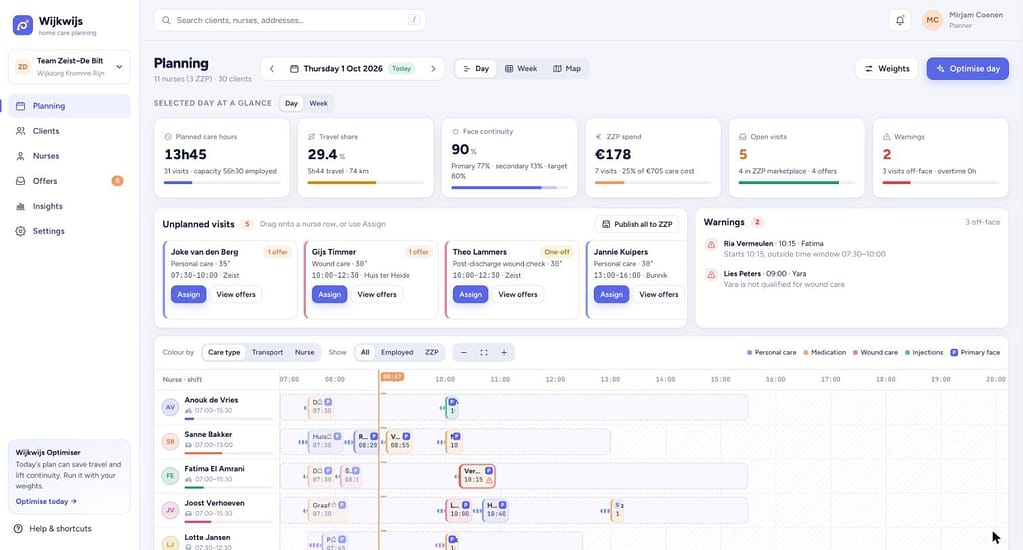Viewport: 1023px width, 550px height.
Task: Click the AV avatar of Anouk de Vries
Action: click(x=170, y=407)
